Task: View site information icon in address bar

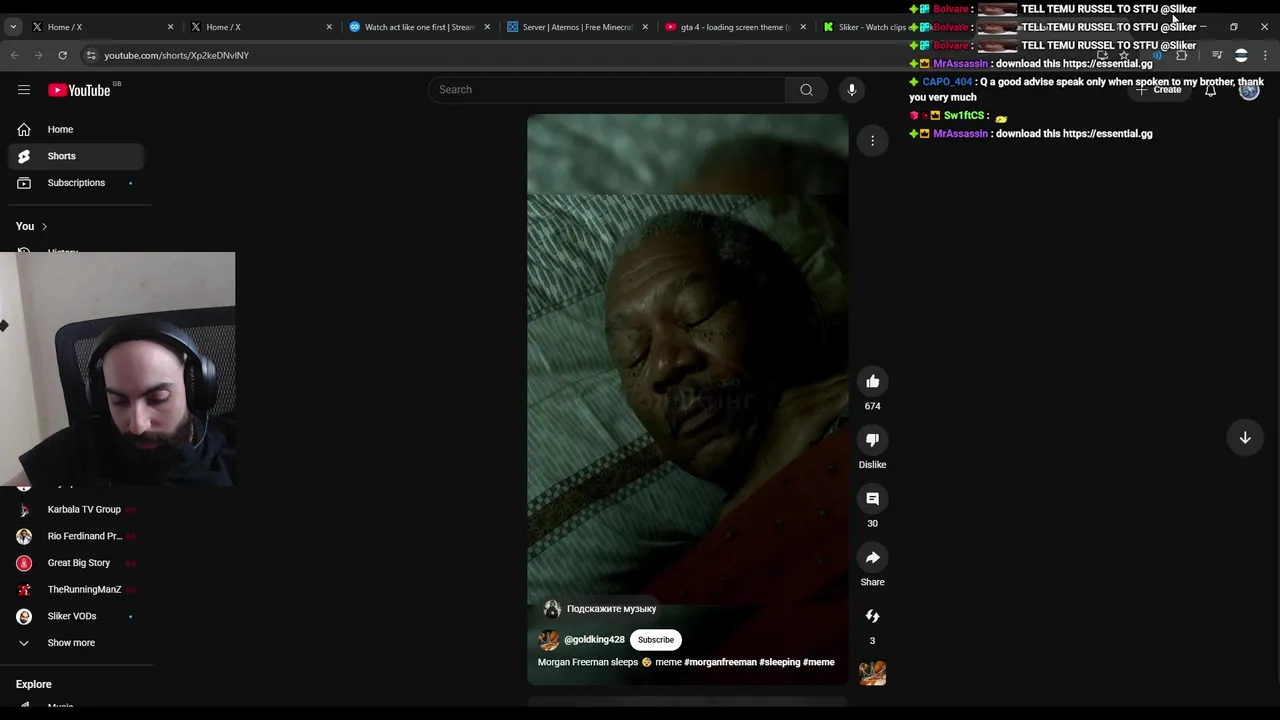Action: pyautogui.click(x=91, y=55)
